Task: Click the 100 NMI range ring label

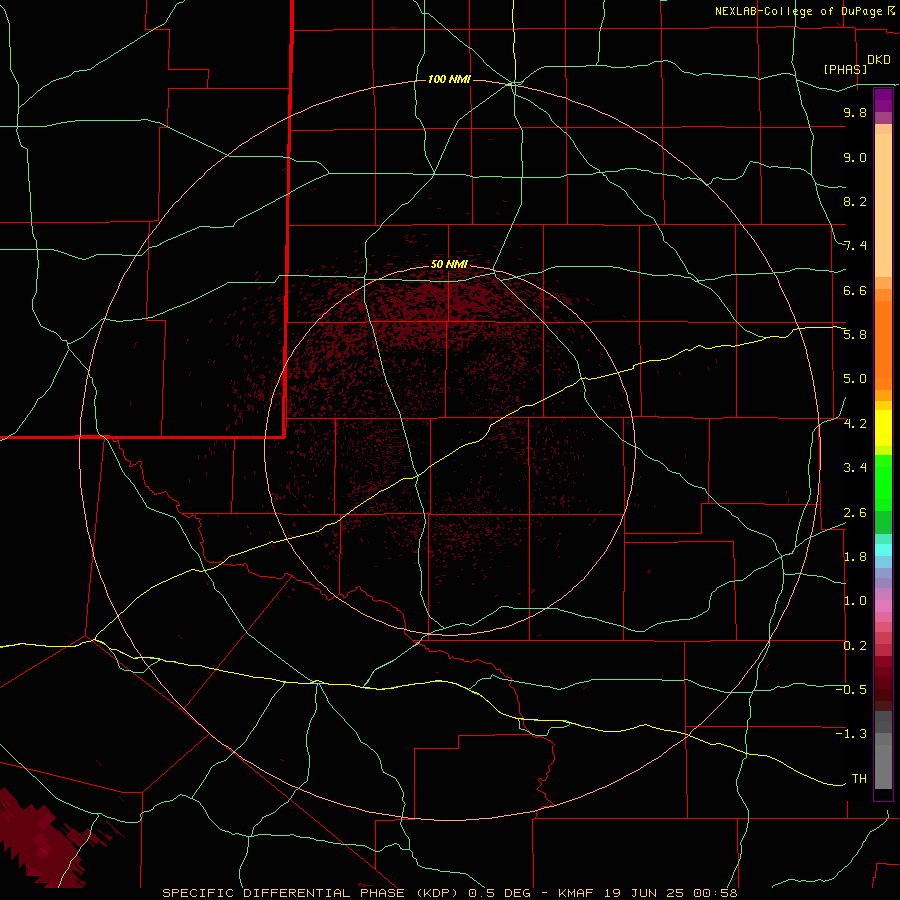Action: pyautogui.click(x=449, y=79)
